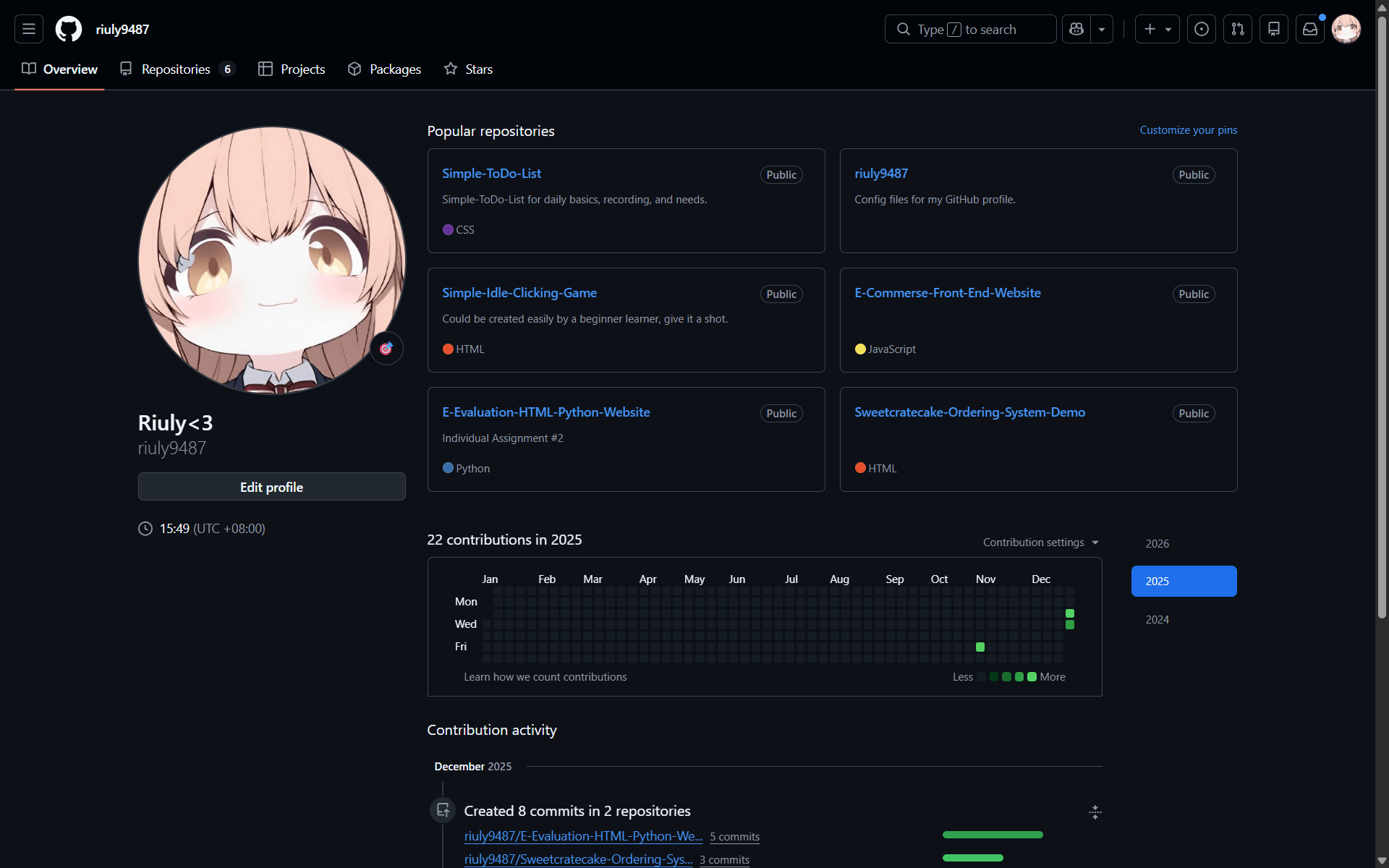Expand the Copilot dropdown arrow

1102,29
